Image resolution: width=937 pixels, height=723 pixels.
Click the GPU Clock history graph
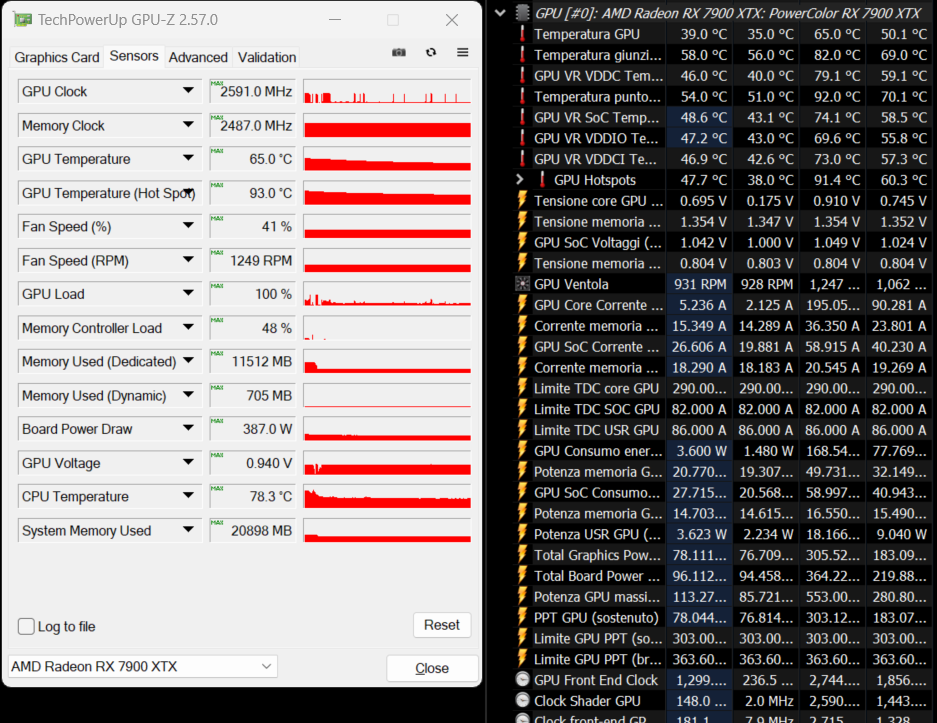[x=387, y=91]
